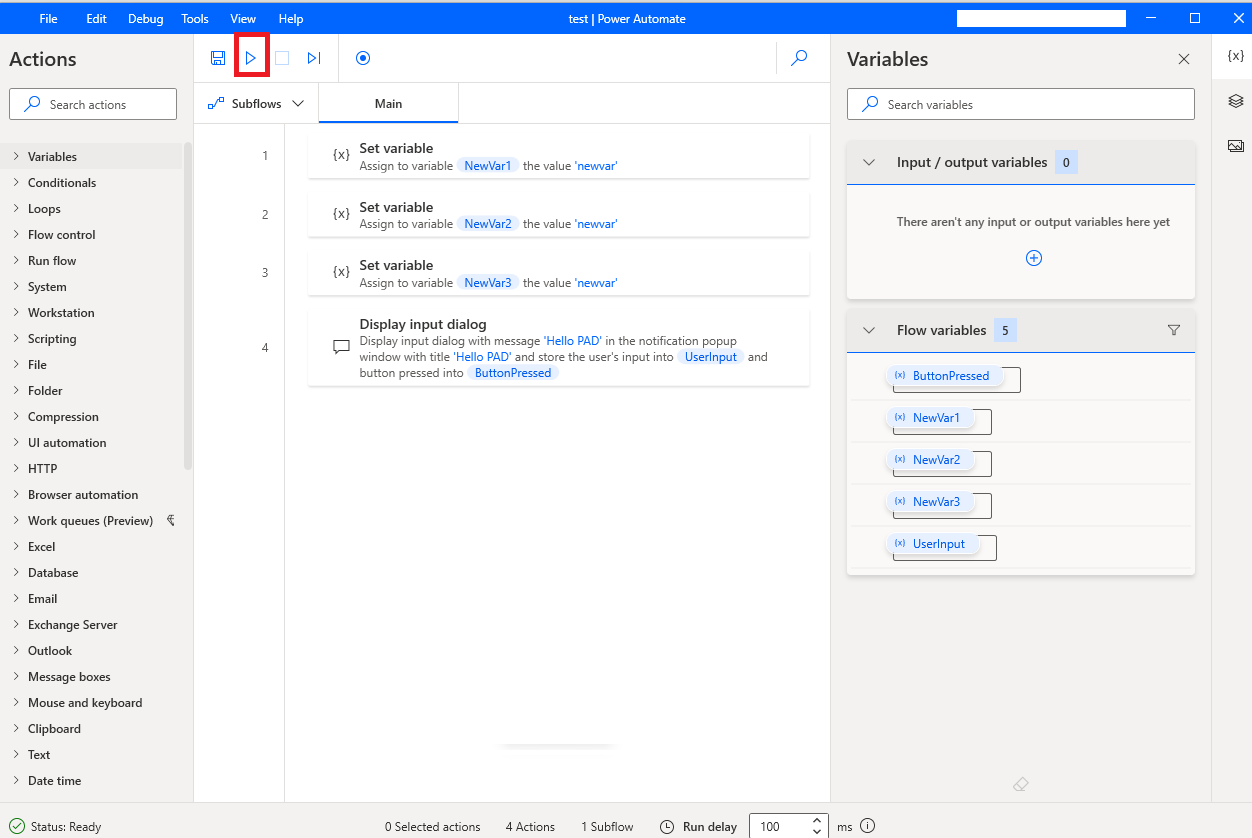This screenshot has width=1252, height=838.
Task: Click Search actions input field
Action: (93, 104)
